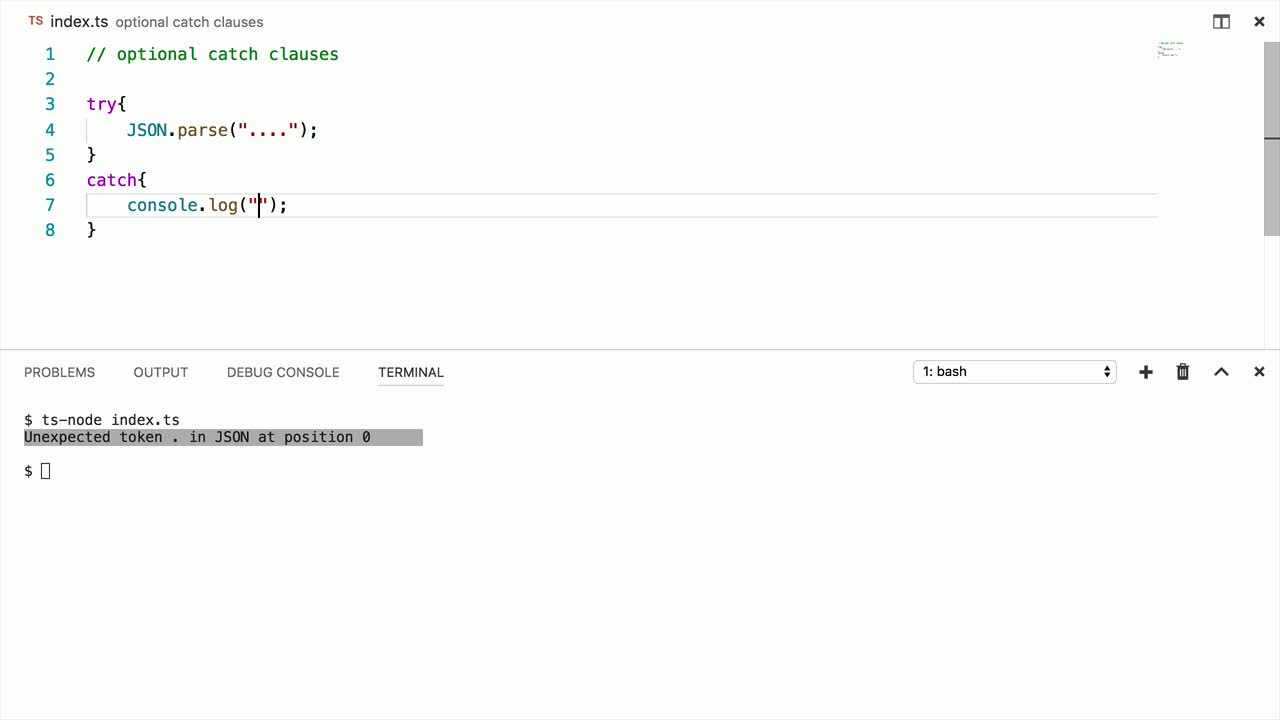Click the '$ ts-node index.ts' command line
1280x720 pixels.
pyautogui.click(x=102, y=420)
